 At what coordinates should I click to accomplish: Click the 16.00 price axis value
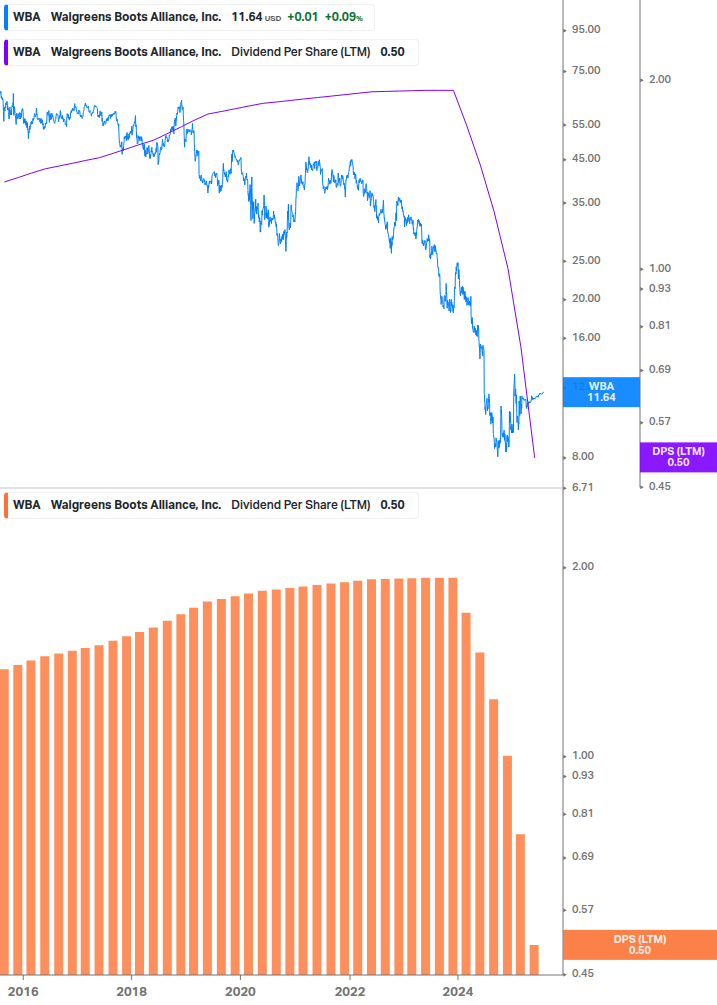click(x=586, y=337)
